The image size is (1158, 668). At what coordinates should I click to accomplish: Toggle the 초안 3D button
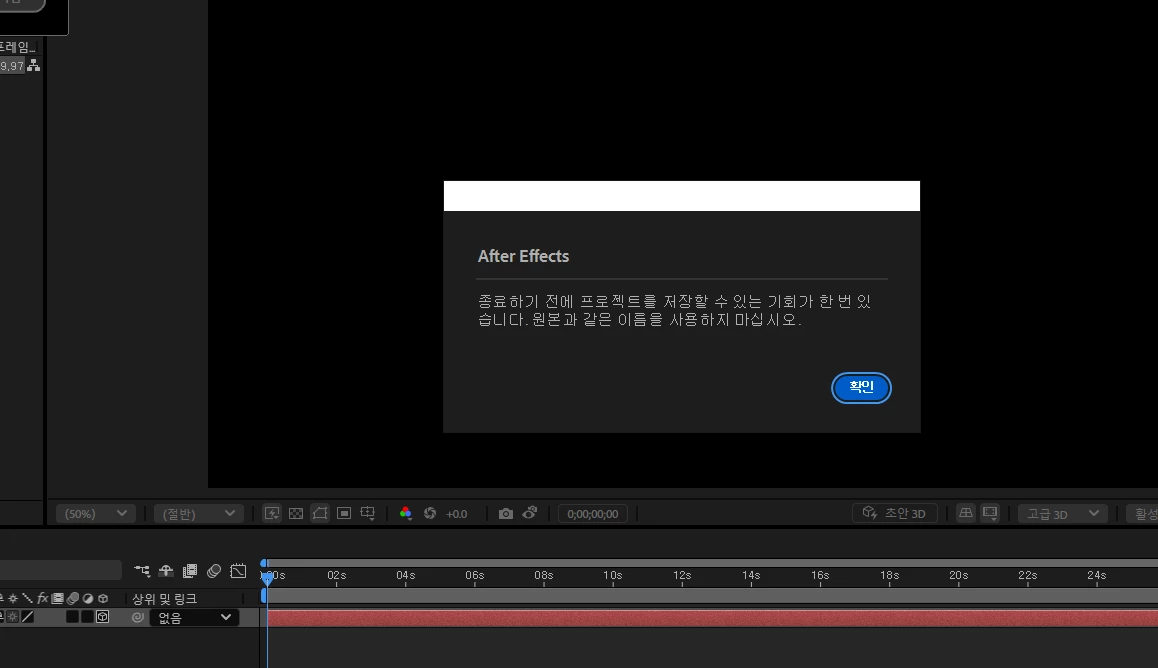coord(895,513)
